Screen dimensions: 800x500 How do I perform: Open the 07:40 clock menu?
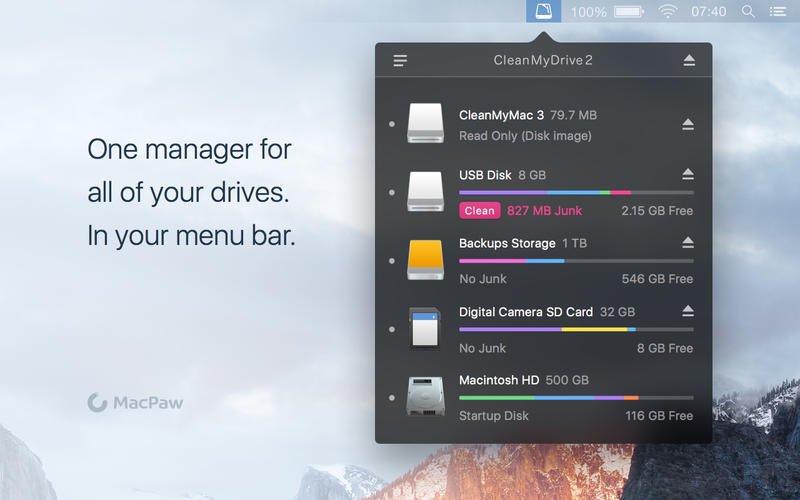coord(709,11)
